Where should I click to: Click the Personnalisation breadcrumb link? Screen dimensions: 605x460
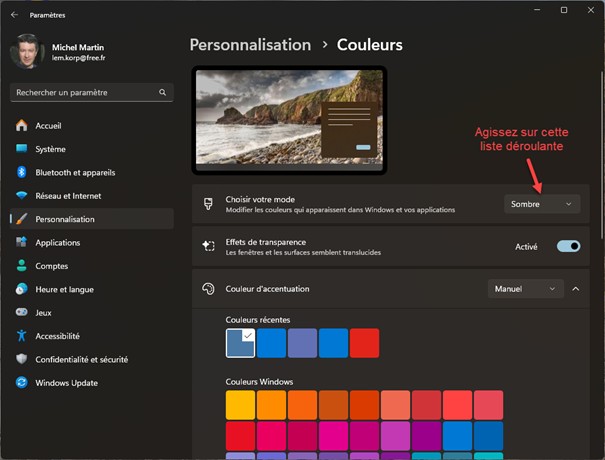coord(250,45)
